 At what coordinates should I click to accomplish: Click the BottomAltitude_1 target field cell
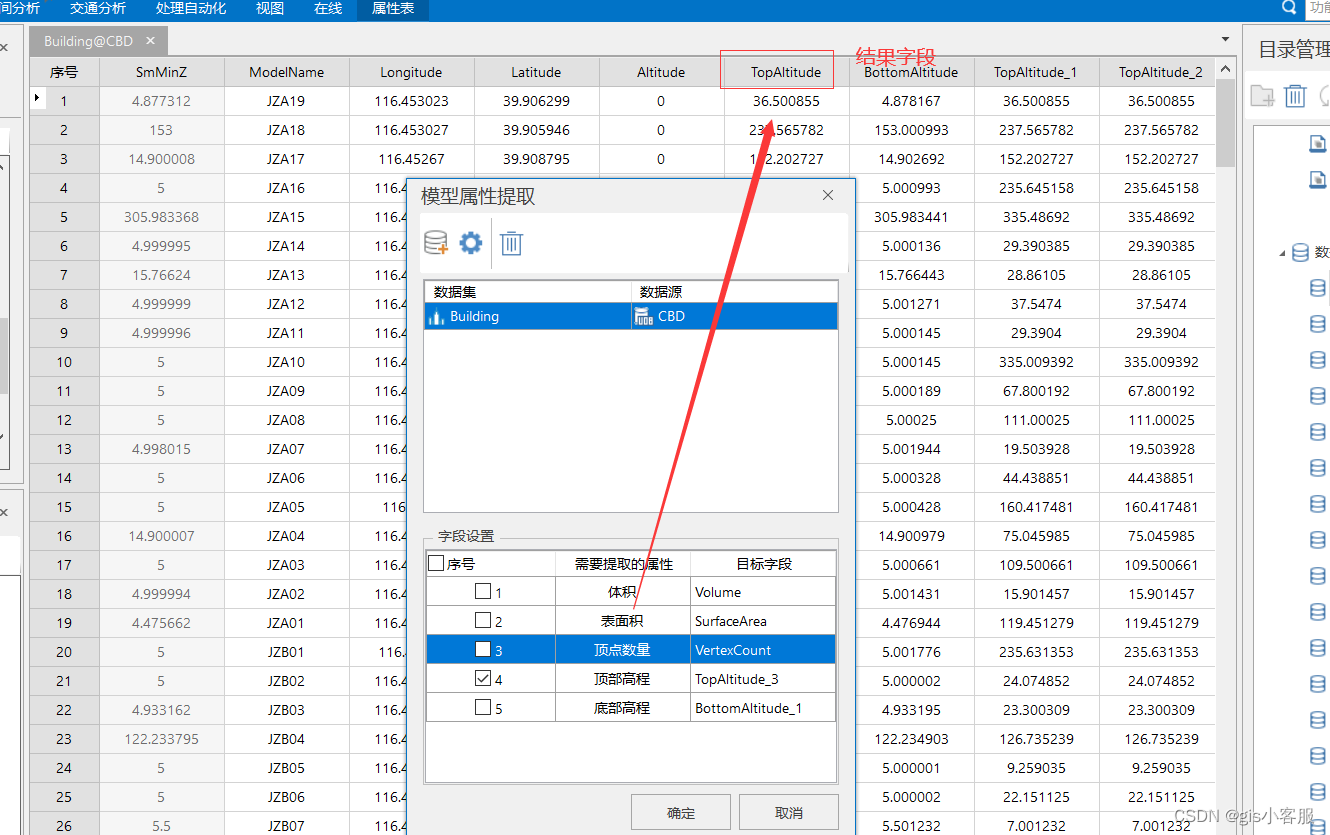[x=763, y=708]
